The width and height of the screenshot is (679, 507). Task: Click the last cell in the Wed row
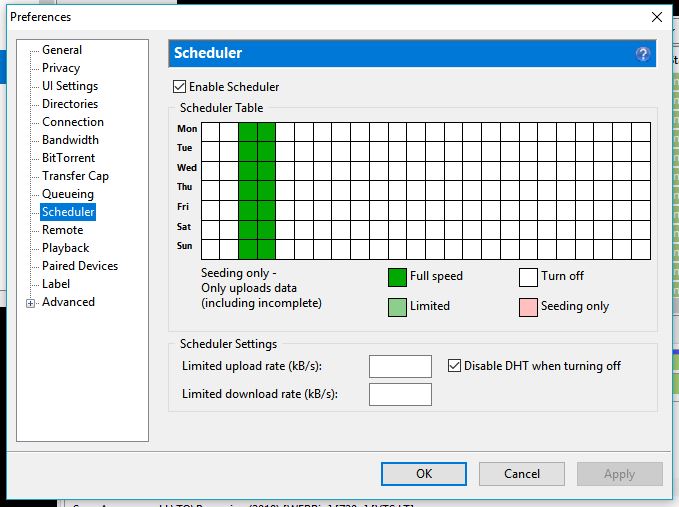pos(641,171)
